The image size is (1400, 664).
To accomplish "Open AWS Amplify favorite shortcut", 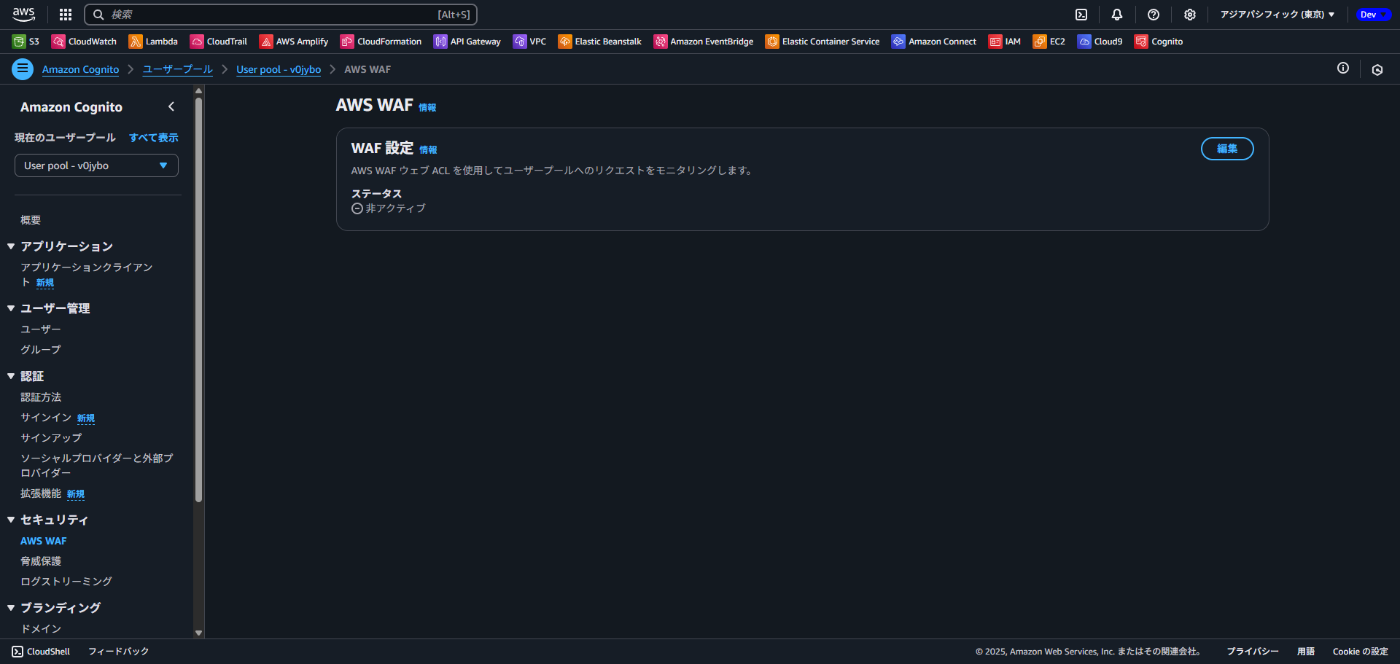I will tap(294, 42).
